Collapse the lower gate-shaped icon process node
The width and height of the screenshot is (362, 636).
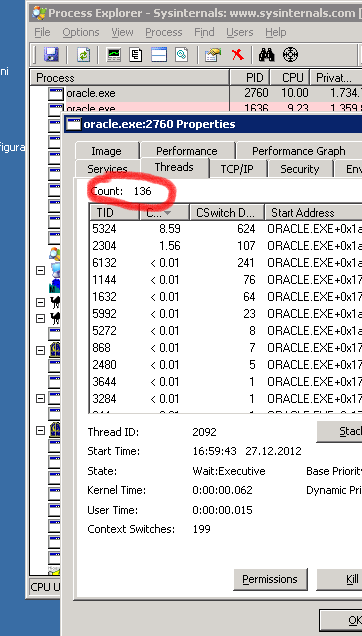(40, 430)
